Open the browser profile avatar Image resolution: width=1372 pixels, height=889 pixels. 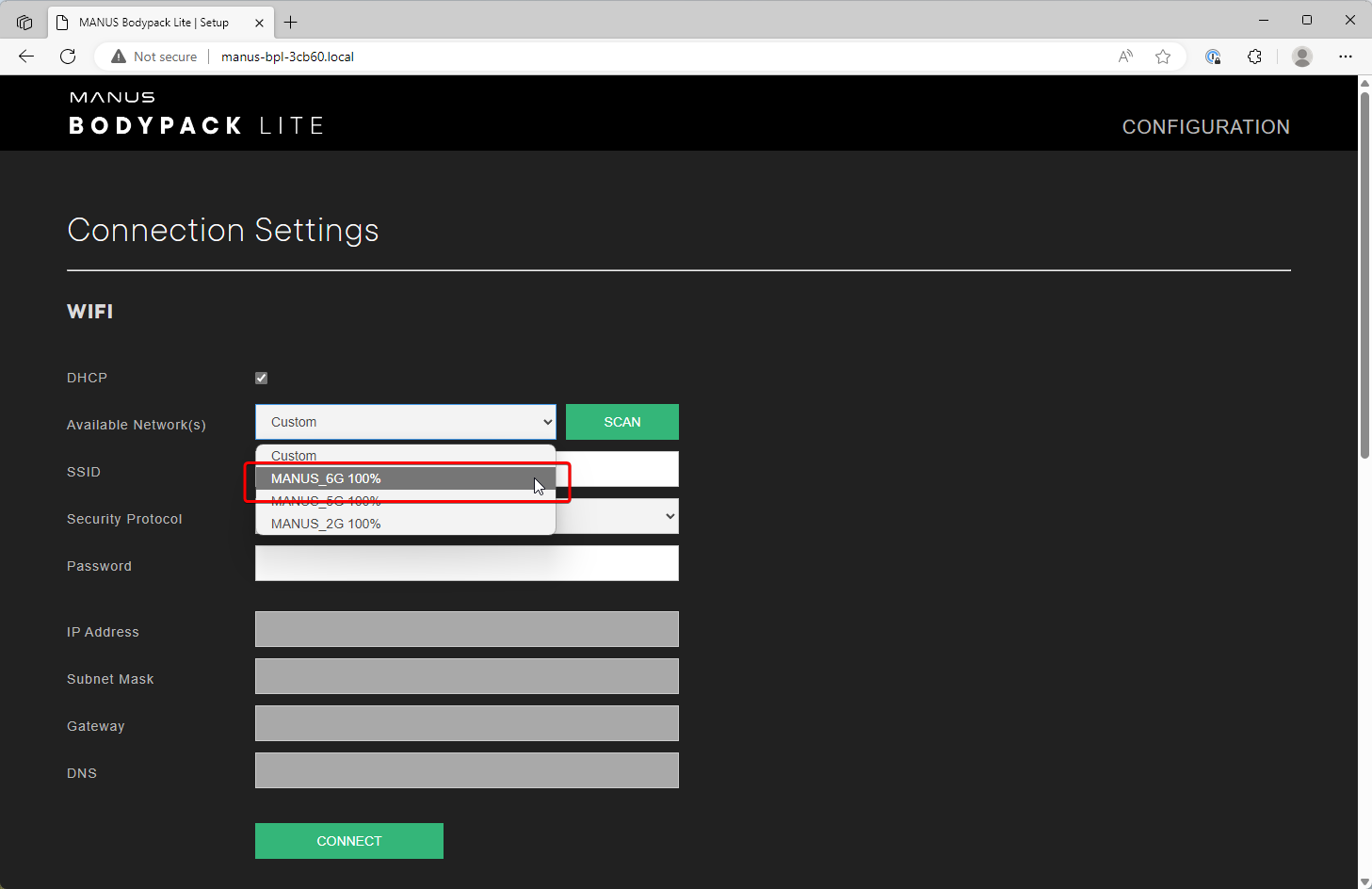1302,57
